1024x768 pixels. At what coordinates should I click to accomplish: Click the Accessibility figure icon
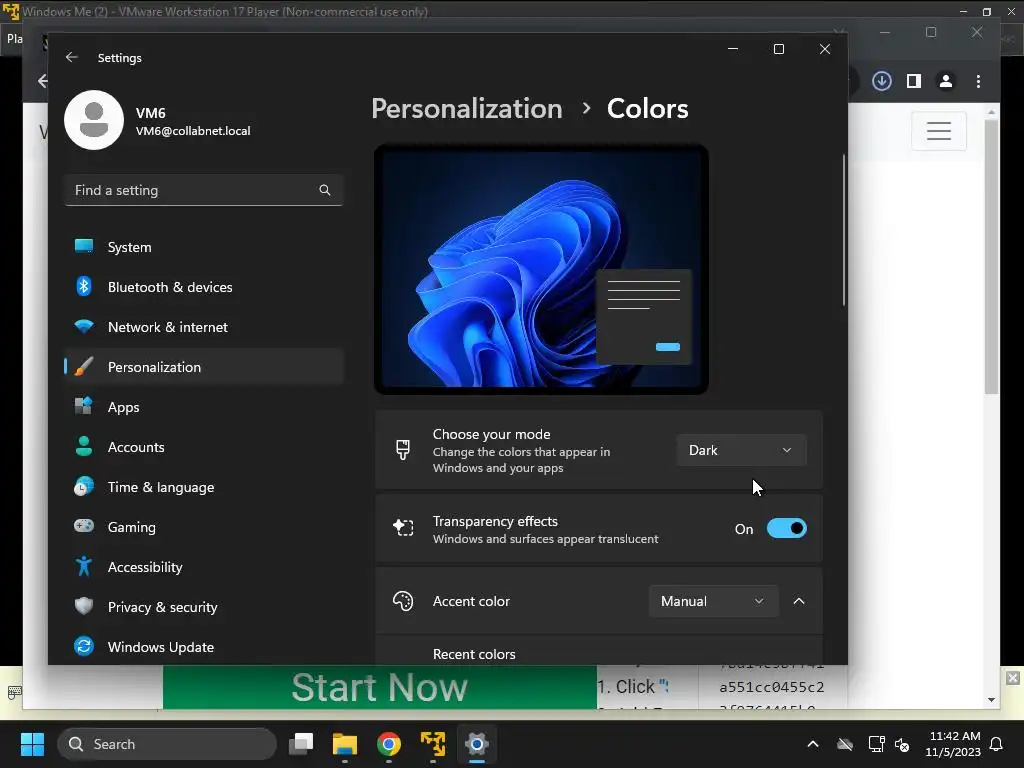point(84,566)
